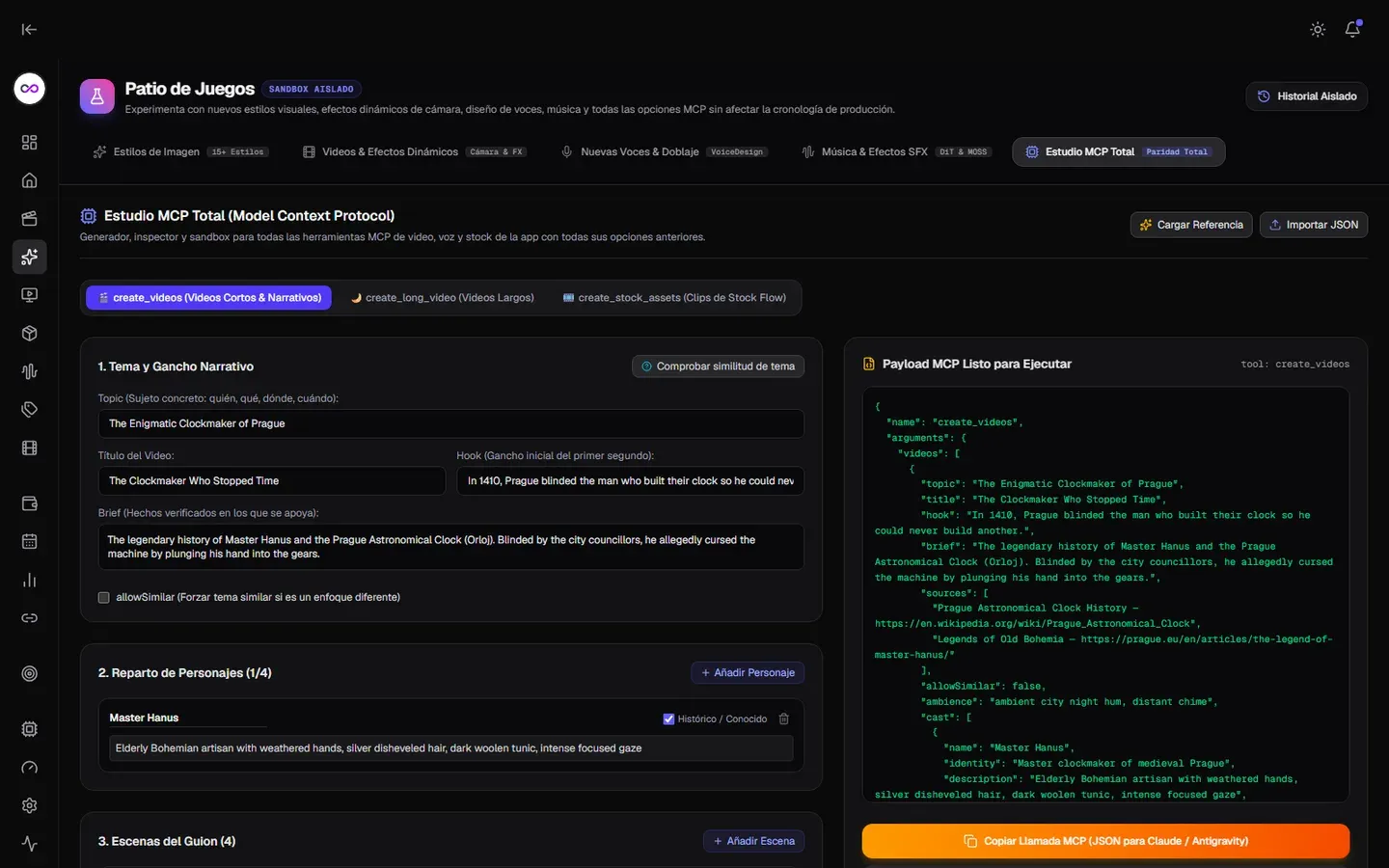1389x868 pixels.
Task: Open the bar chart icon in sidebar
Action: pos(30,580)
